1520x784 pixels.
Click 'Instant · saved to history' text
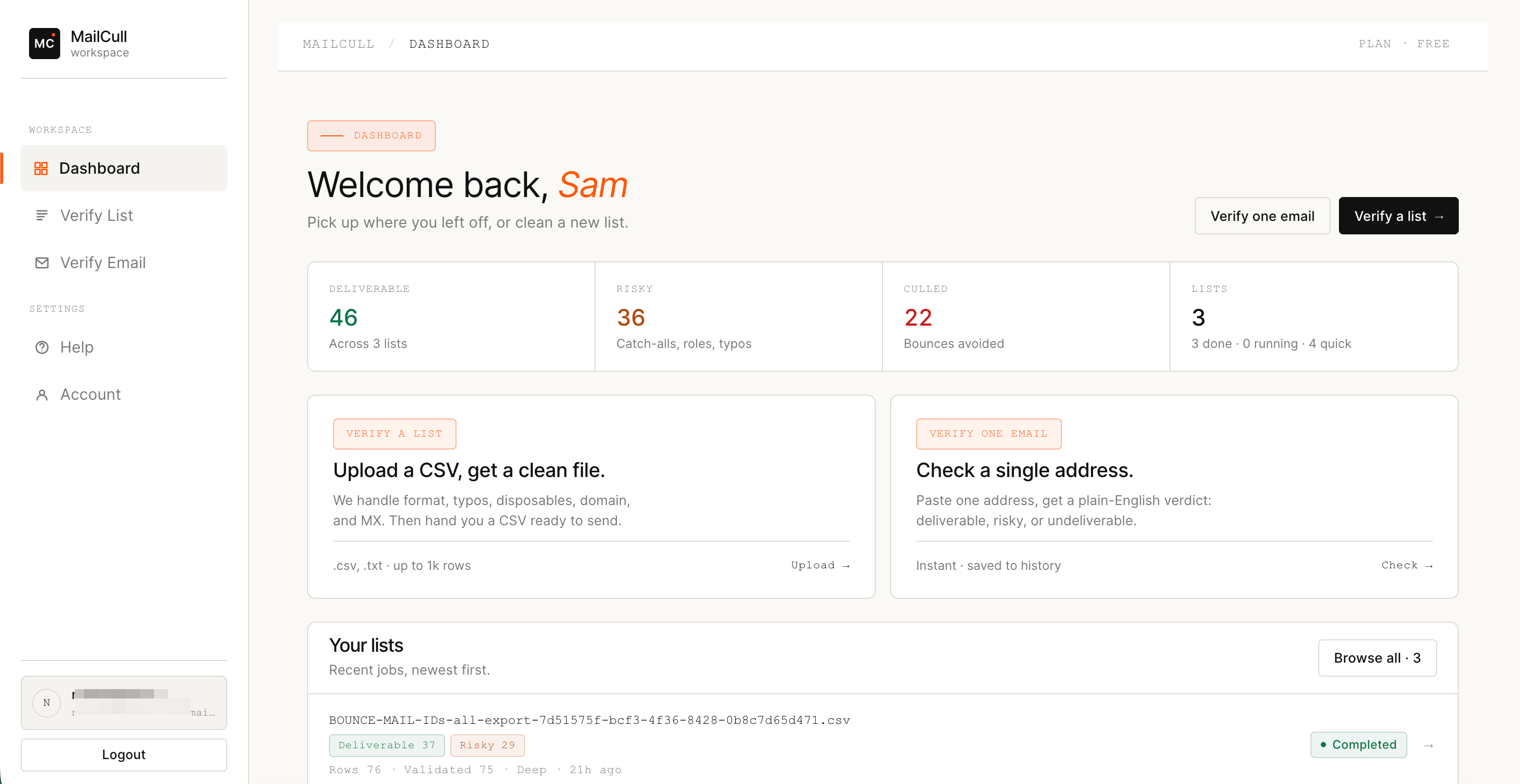(x=988, y=565)
